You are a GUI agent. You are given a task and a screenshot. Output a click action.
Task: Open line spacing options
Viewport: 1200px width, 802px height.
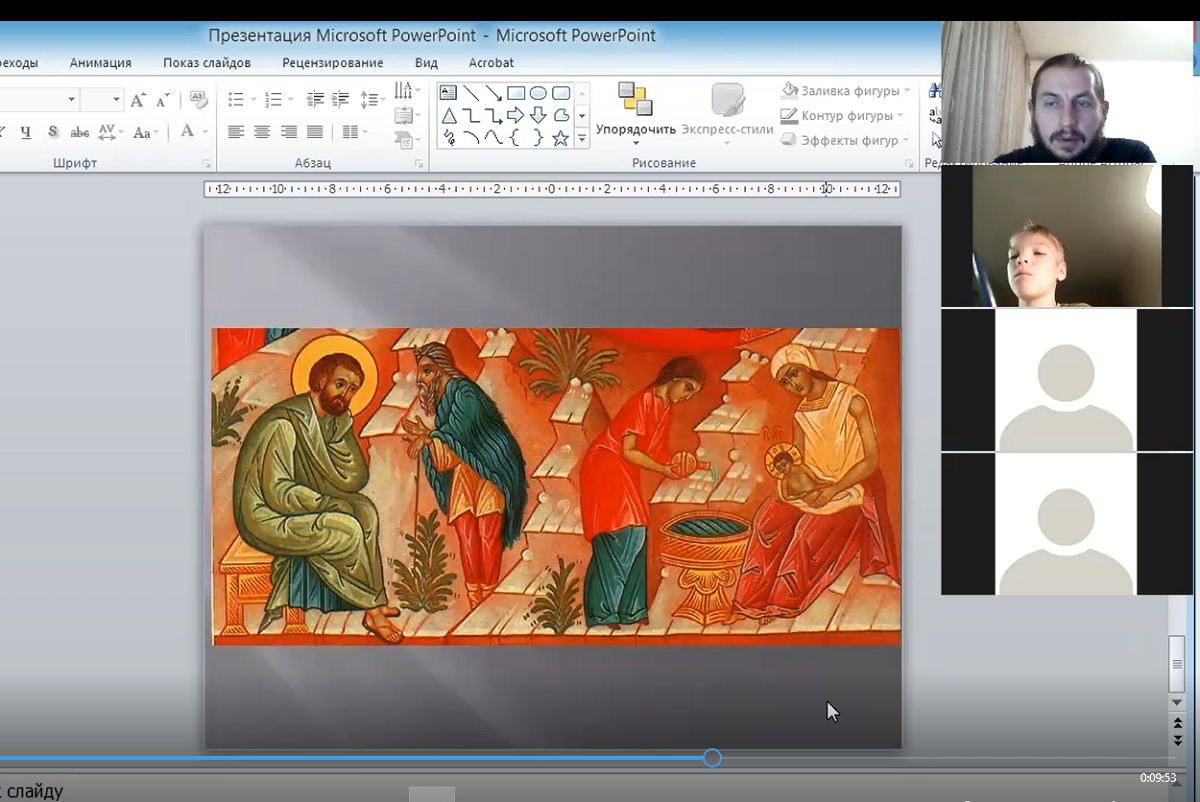coord(372,100)
